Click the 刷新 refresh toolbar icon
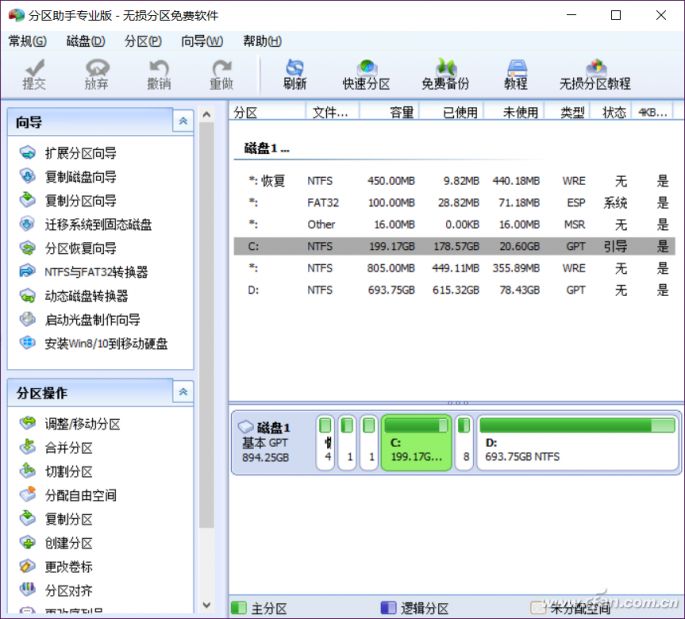685x619 pixels. click(x=294, y=74)
